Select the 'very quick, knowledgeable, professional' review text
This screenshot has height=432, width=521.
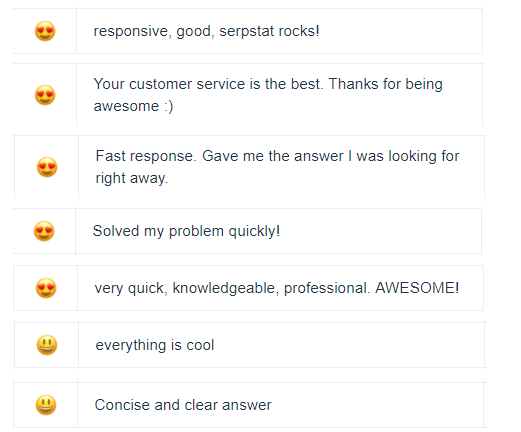[232, 288]
